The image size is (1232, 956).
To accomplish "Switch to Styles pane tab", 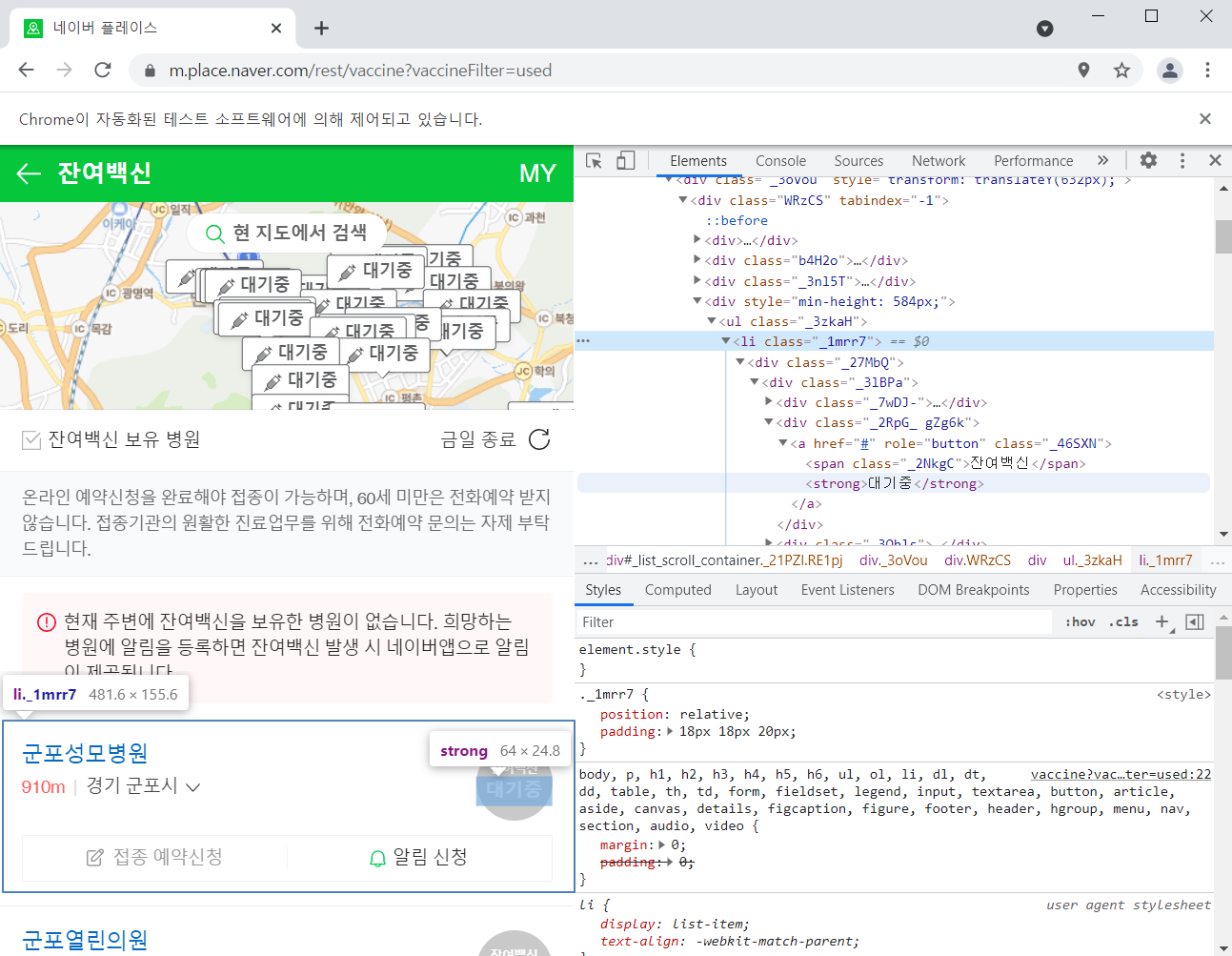I will pos(603,590).
